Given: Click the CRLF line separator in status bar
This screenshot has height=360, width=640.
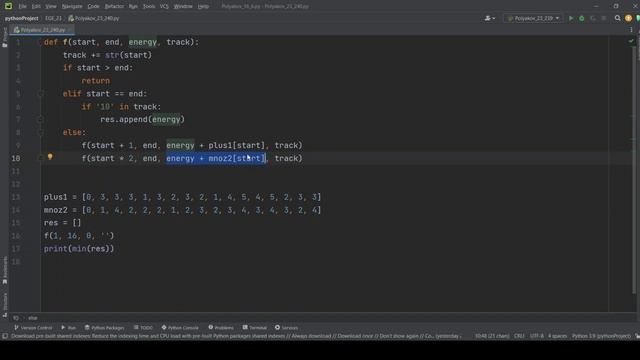Looking at the screenshot, I should [x=519, y=336].
